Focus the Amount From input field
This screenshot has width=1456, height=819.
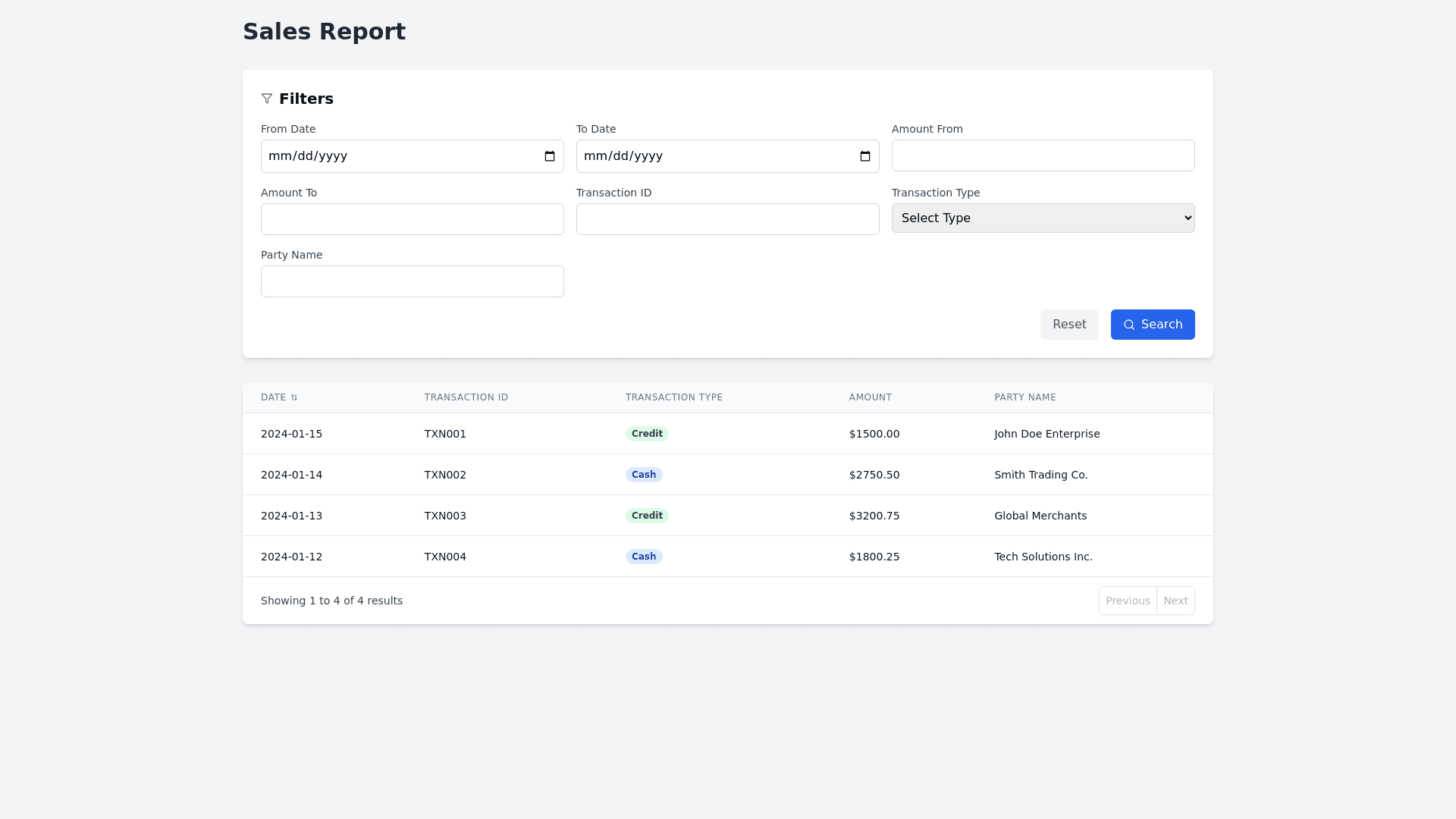tap(1043, 155)
